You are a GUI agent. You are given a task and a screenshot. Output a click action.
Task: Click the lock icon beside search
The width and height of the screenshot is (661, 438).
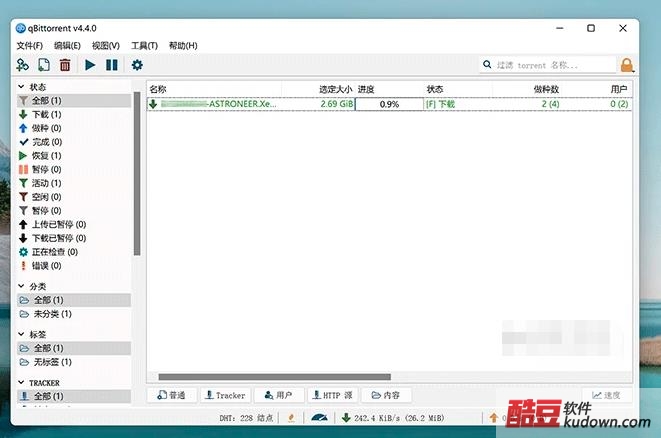tap(627, 65)
